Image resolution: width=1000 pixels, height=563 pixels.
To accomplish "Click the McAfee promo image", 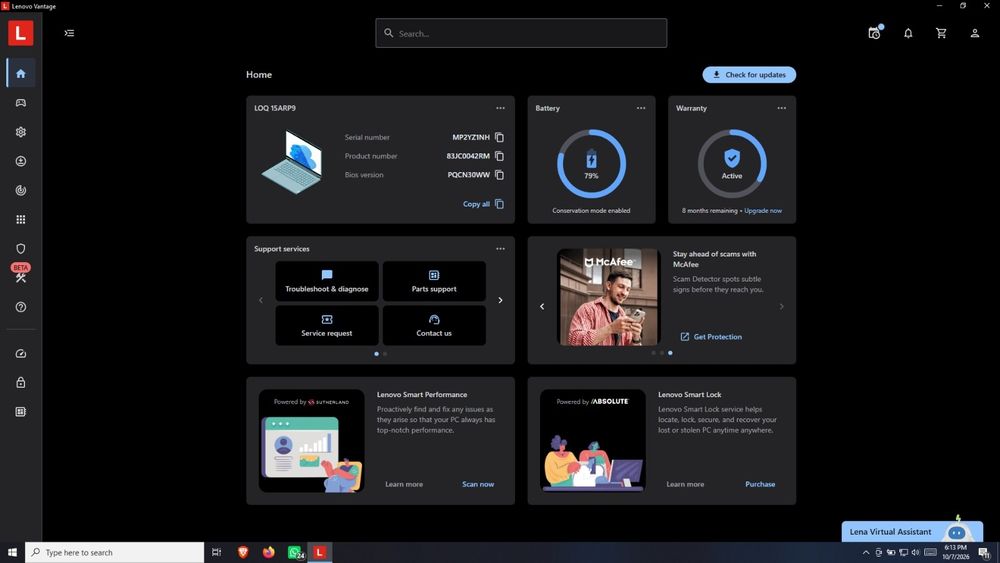I will 609,297.
